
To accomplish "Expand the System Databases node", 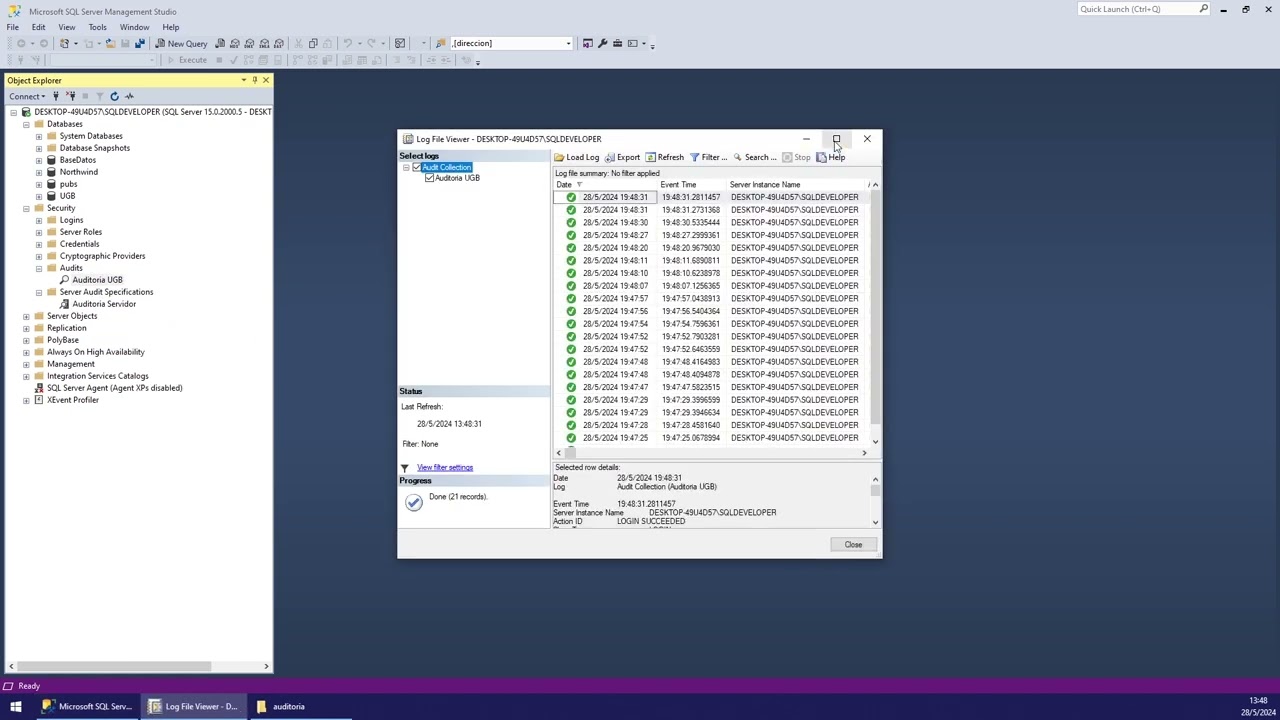I will 39,136.
